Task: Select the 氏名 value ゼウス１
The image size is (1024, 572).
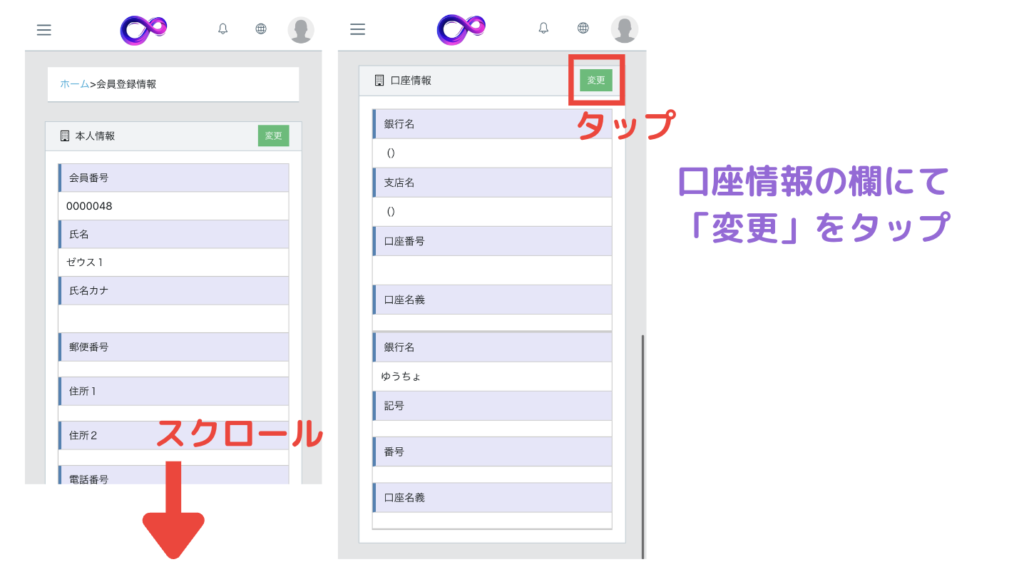Action: (85, 262)
